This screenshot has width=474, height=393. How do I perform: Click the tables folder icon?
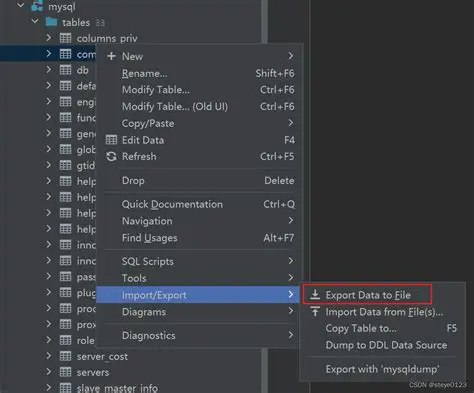[x=51, y=22]
